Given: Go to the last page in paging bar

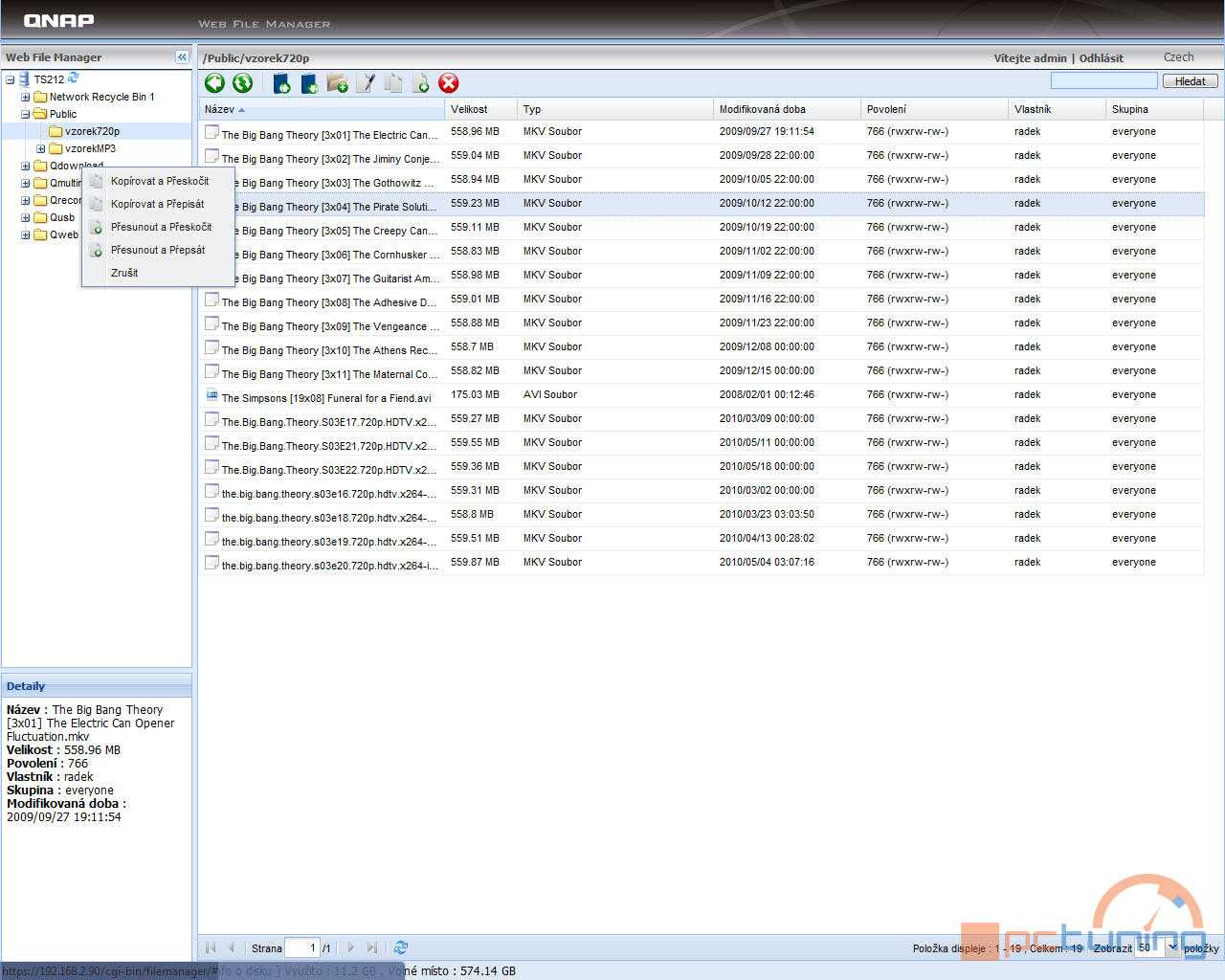Looking at the screenshot, I should [x=372, y=947].
